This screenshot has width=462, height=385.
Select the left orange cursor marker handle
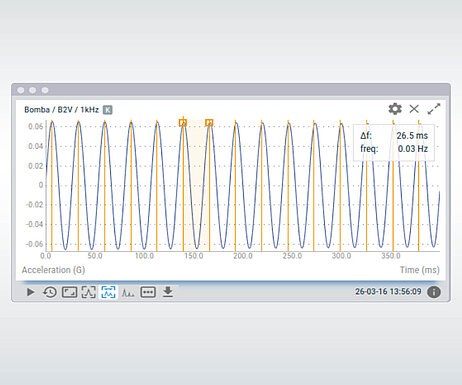[x=183, y=123]
